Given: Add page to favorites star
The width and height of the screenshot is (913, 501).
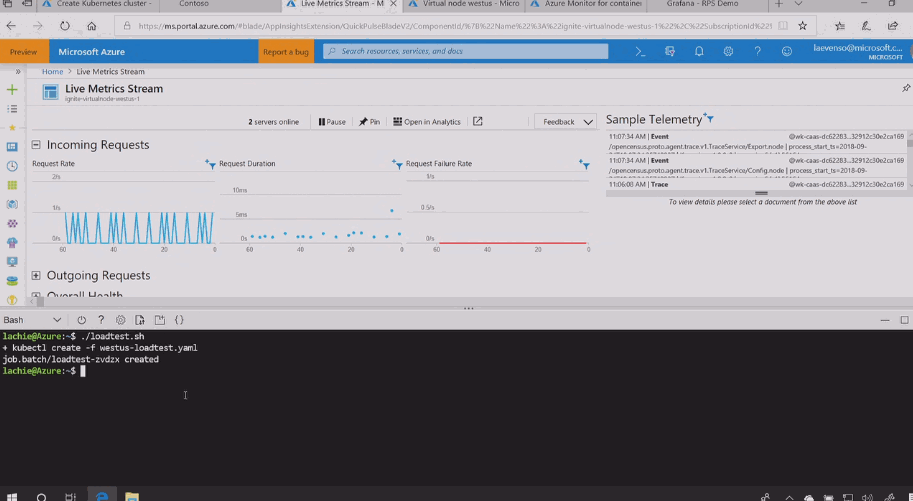Looking at the screenshot, I should tap(802, 26).
